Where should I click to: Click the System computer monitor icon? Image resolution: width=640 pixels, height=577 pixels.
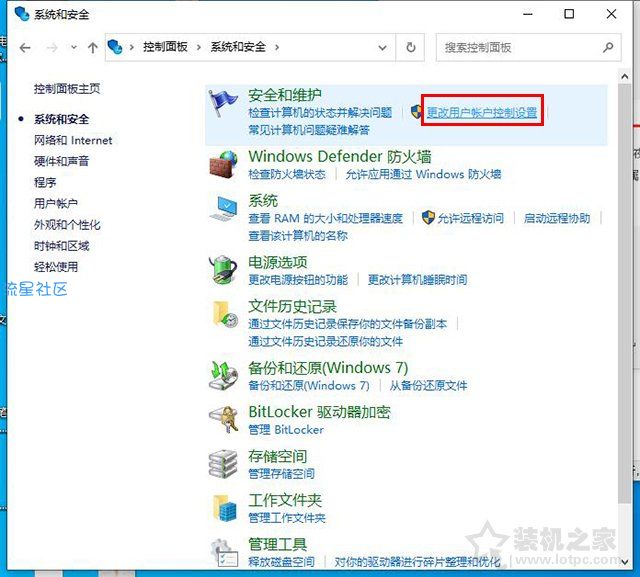coord(223,209)
